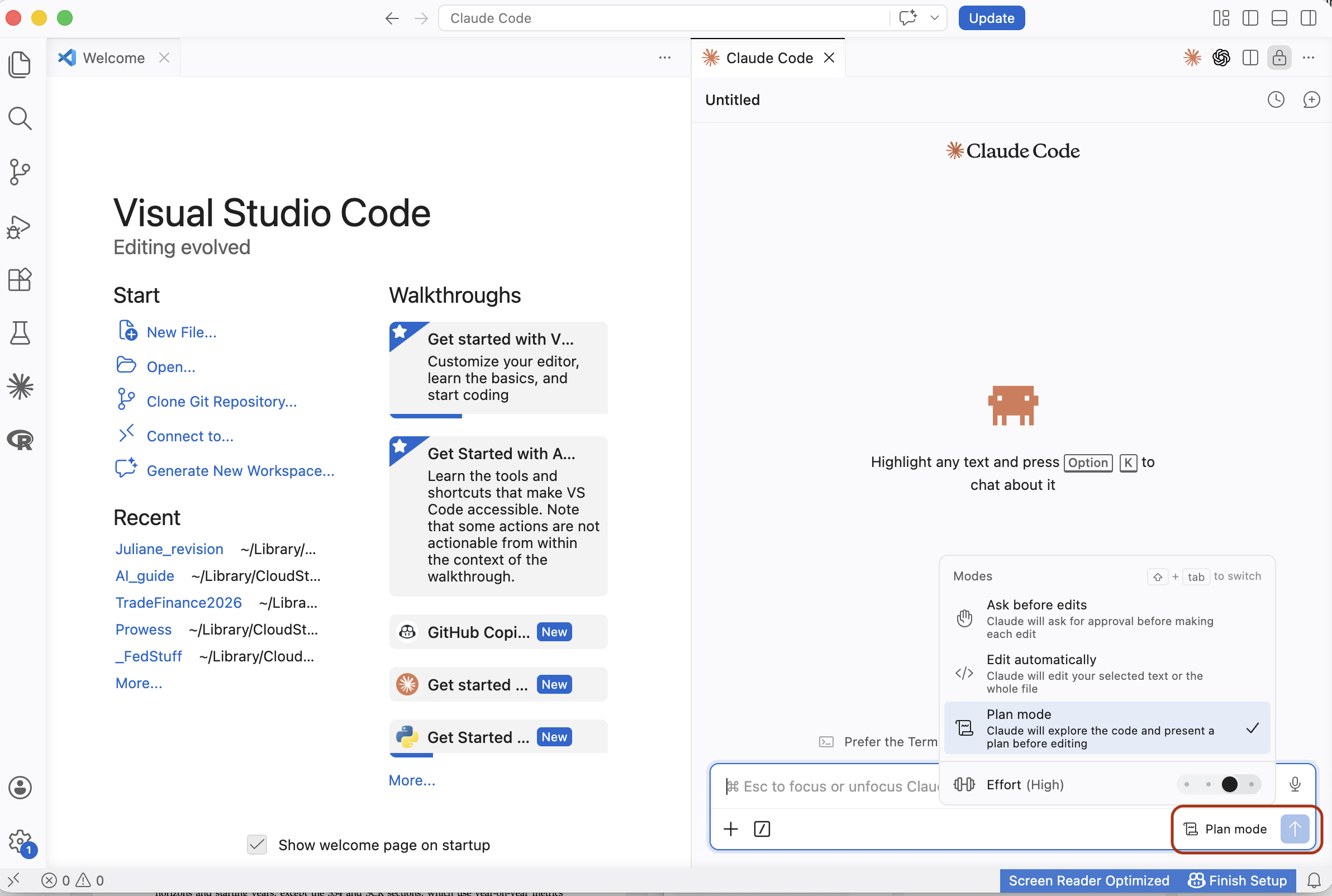The height and width of the screenshot is (896, 1332).
Task: Send message with the arrow button
Action: (1294, 829)
